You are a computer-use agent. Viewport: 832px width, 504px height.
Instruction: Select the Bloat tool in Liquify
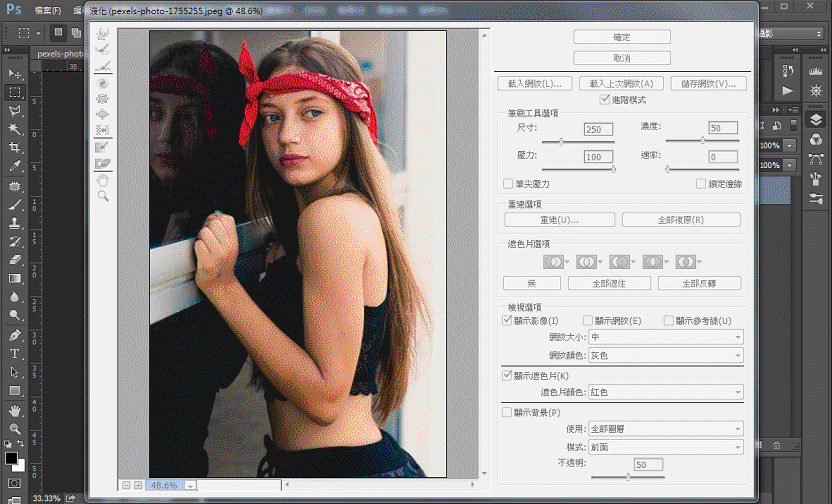tap(103, 114)
